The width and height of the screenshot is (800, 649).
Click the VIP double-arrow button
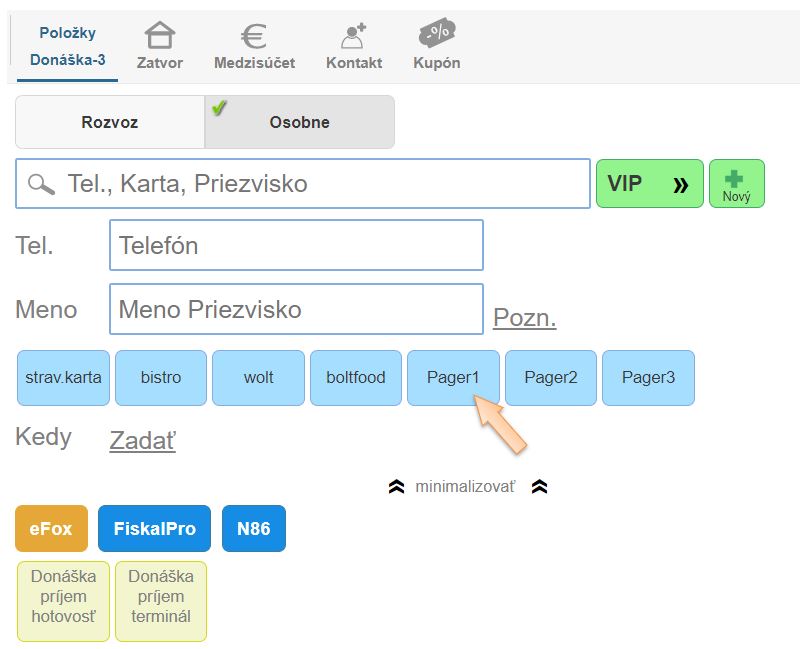650,184
